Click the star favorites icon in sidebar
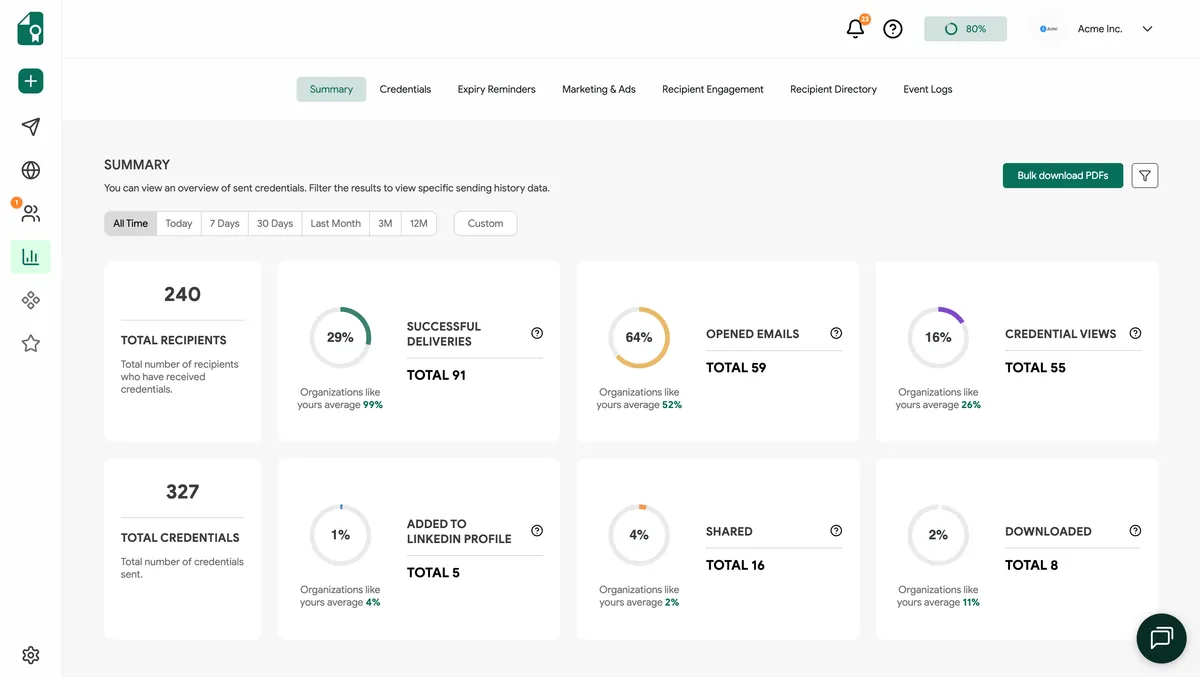This screenshot has height=677, width=1200. point(30,342)
